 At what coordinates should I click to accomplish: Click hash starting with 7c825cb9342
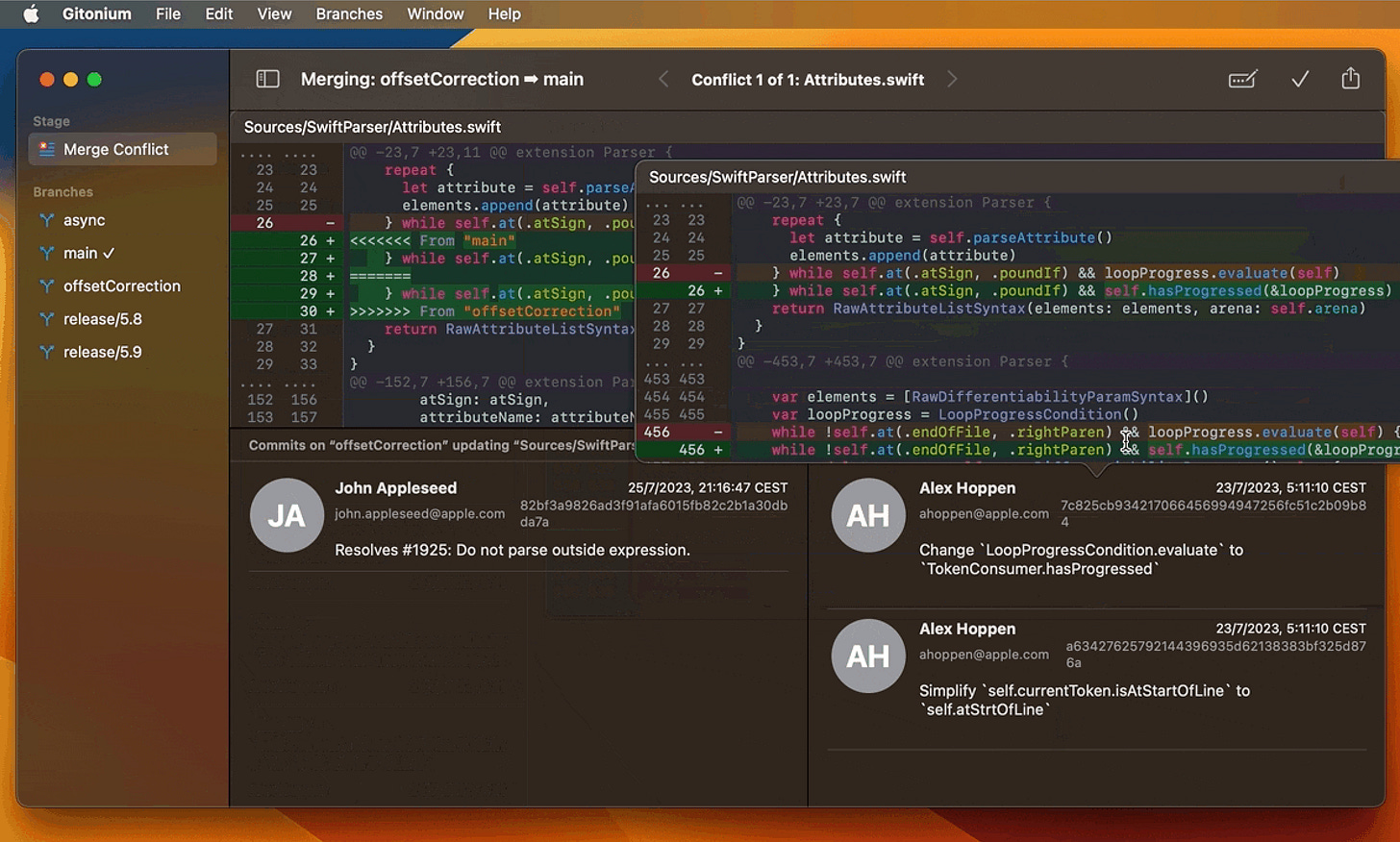coord(1213,513)
